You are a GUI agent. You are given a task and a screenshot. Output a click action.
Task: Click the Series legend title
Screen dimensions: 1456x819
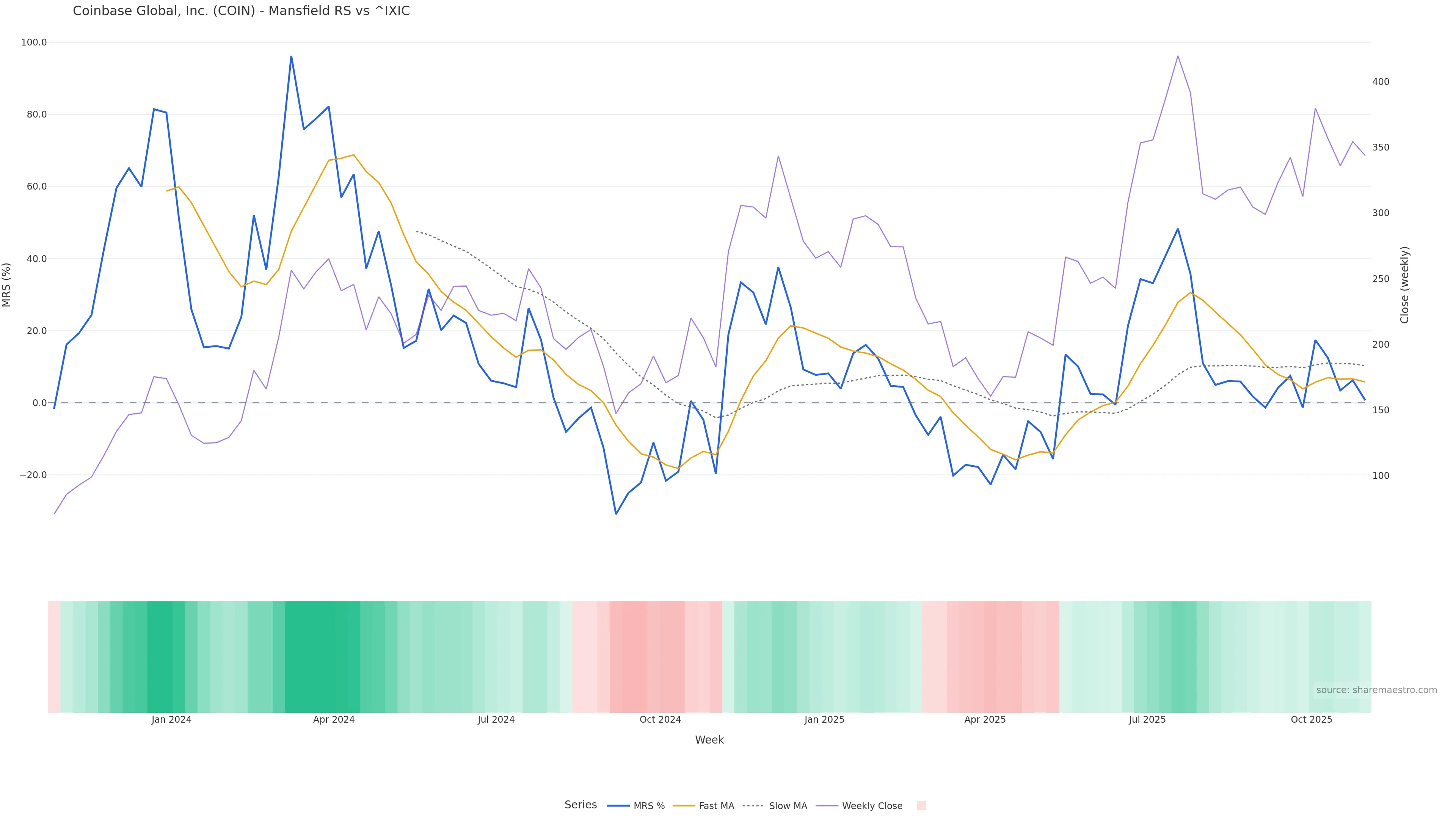pos(581,805)
